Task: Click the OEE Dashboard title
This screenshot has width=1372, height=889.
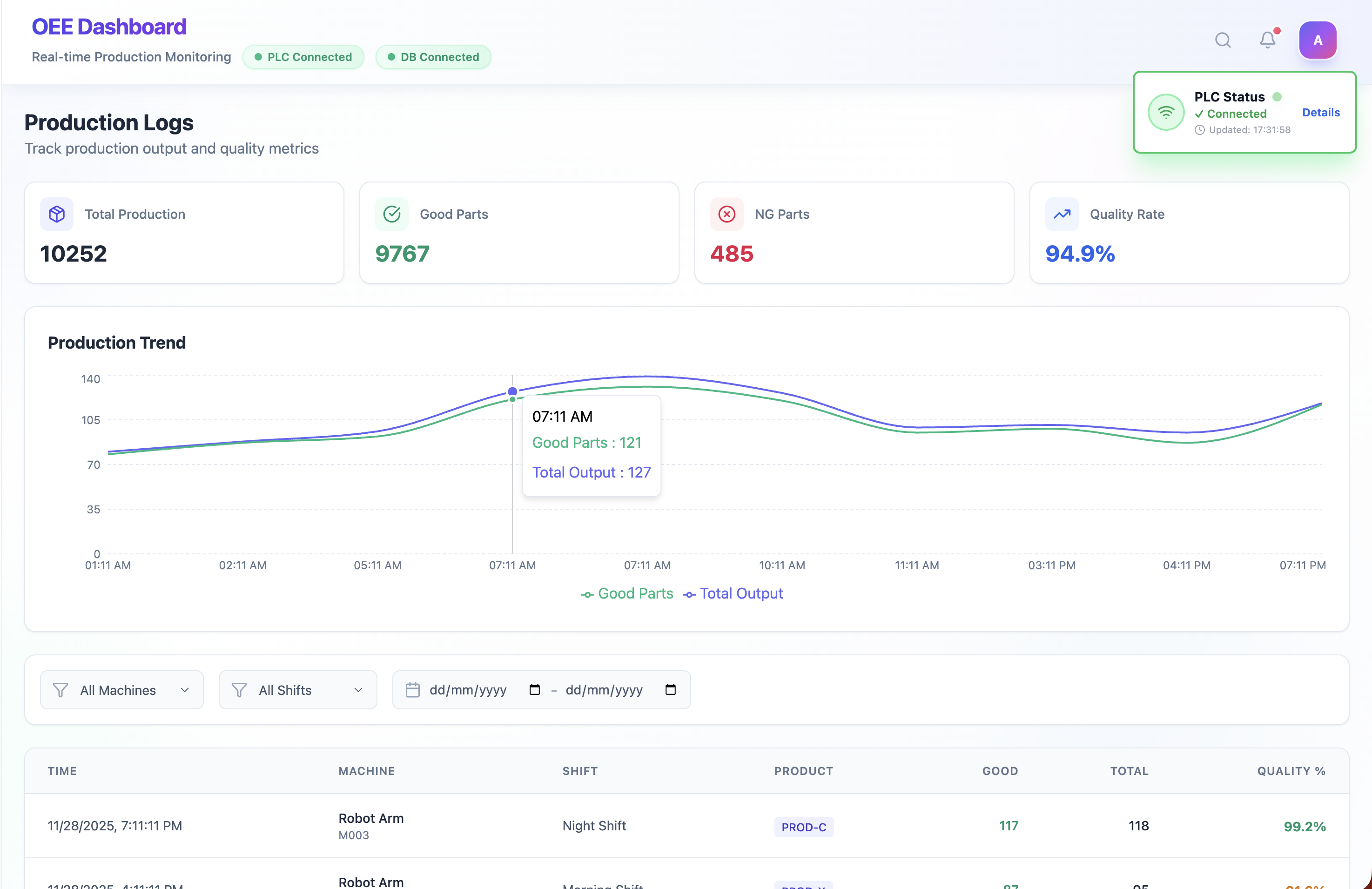Action: 109,27
